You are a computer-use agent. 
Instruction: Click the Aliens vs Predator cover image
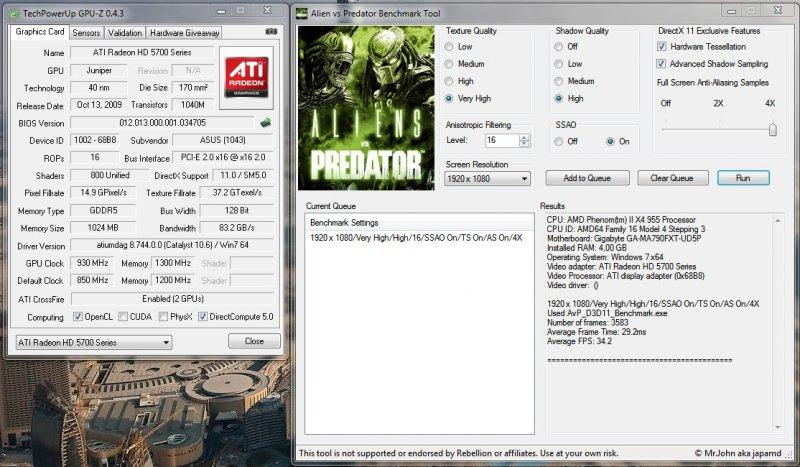click(366, 108)
